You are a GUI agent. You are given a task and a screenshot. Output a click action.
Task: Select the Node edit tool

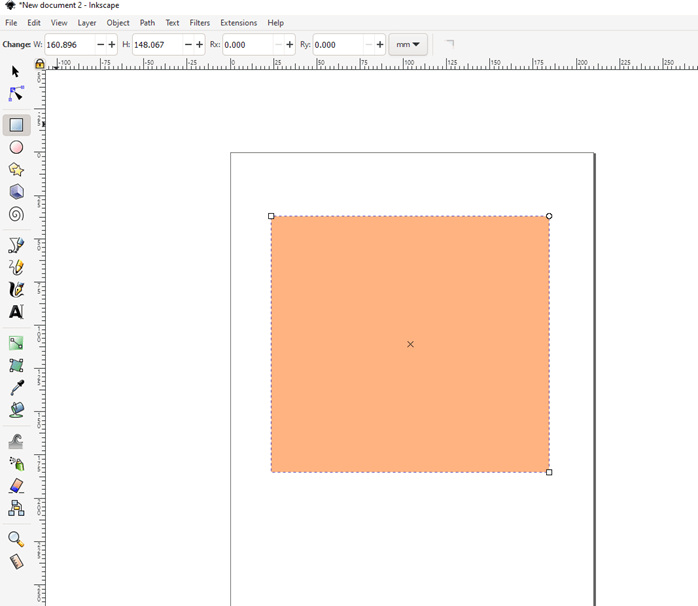click(16, 94)
